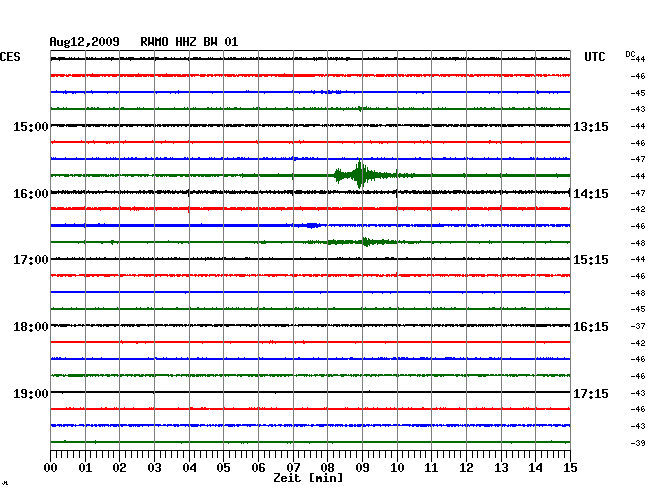Viewport: 650px width, 494px height.
Task: Click the 13:15 UTC time label
Action: pyautogui.click(x=591, y=126)
